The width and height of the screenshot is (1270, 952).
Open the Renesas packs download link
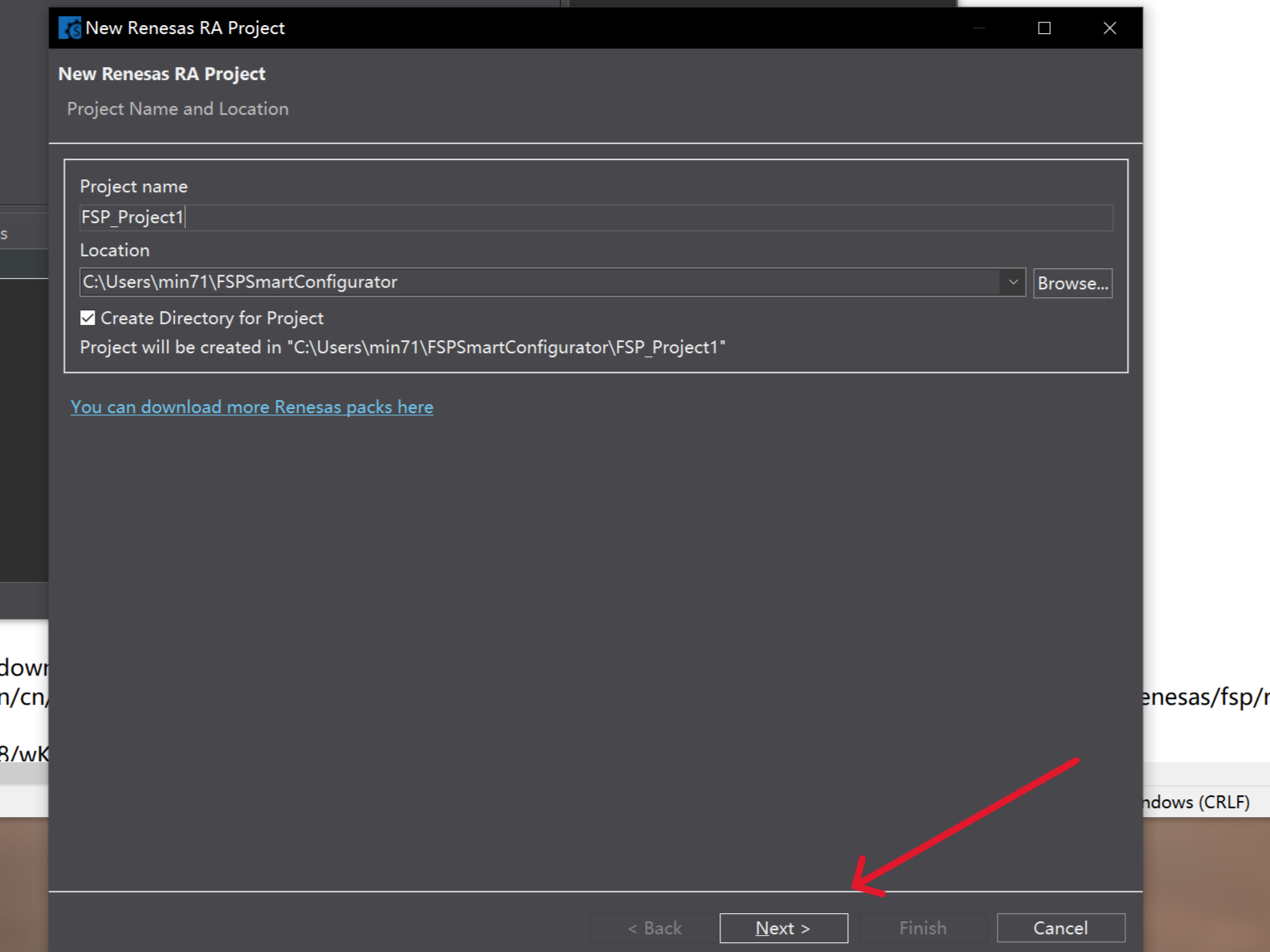click(x=251, y=406)
